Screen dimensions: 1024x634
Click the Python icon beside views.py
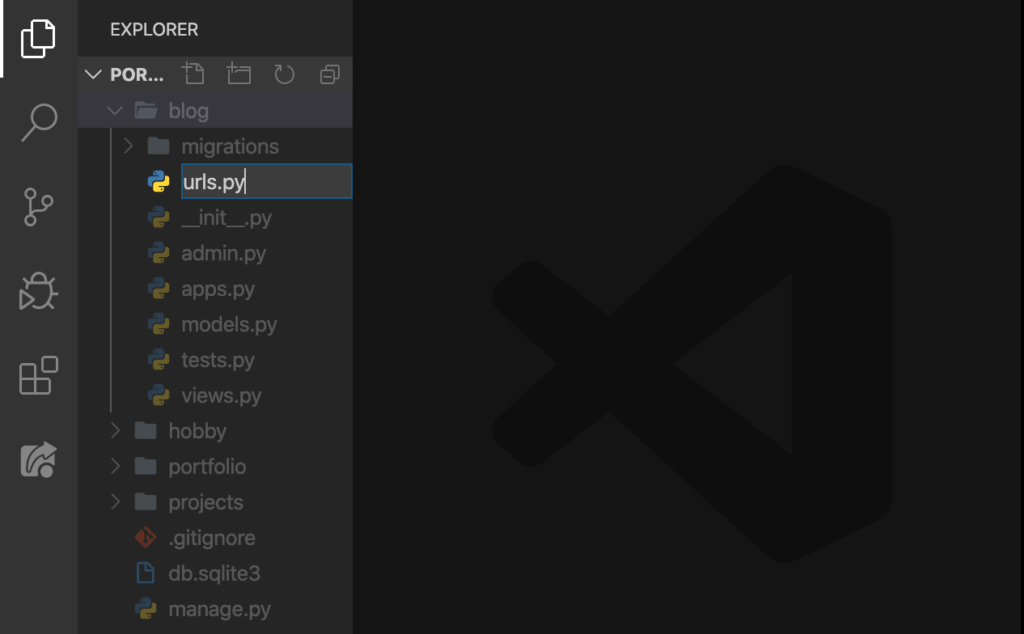tap(159, 395)
